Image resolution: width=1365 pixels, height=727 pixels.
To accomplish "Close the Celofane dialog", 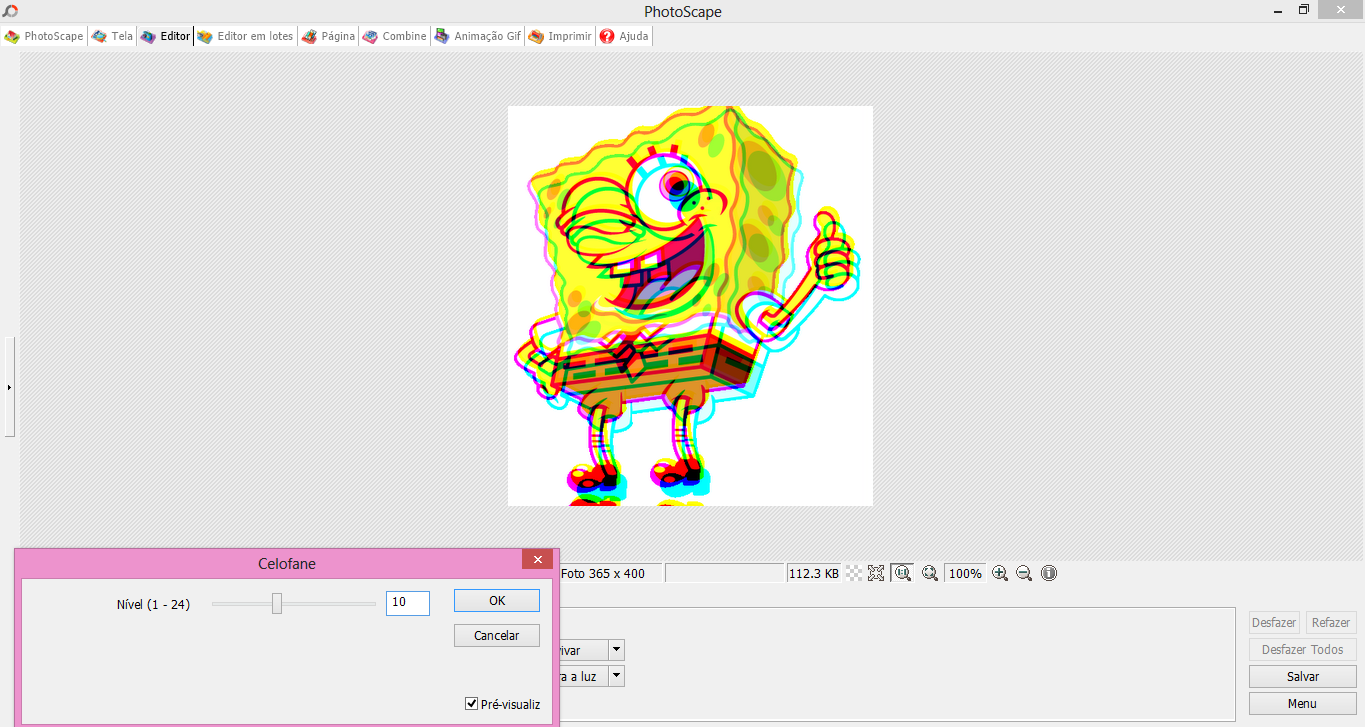I will pos(538,560).
